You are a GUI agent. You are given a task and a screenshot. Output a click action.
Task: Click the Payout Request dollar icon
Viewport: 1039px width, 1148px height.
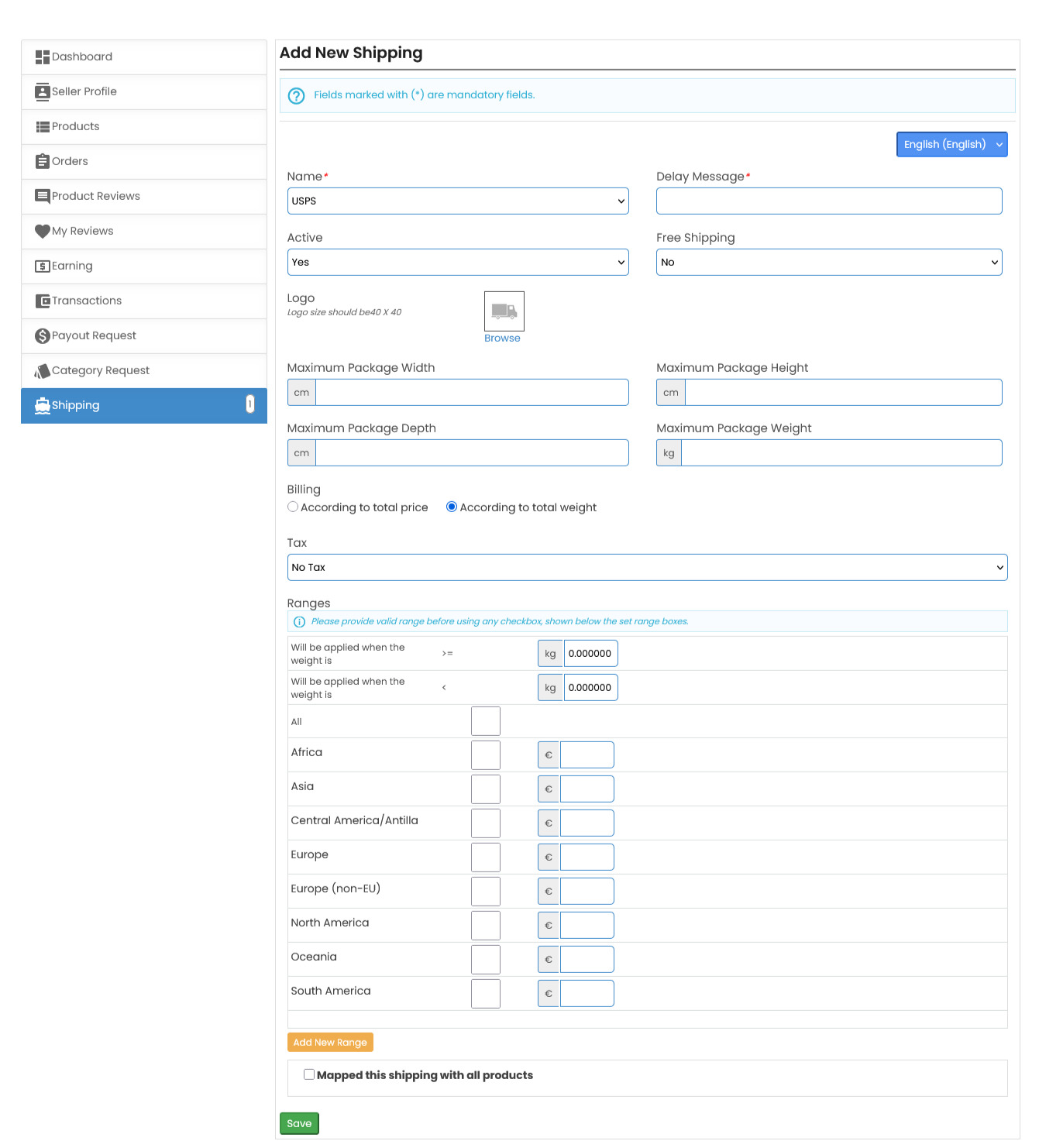43,336
